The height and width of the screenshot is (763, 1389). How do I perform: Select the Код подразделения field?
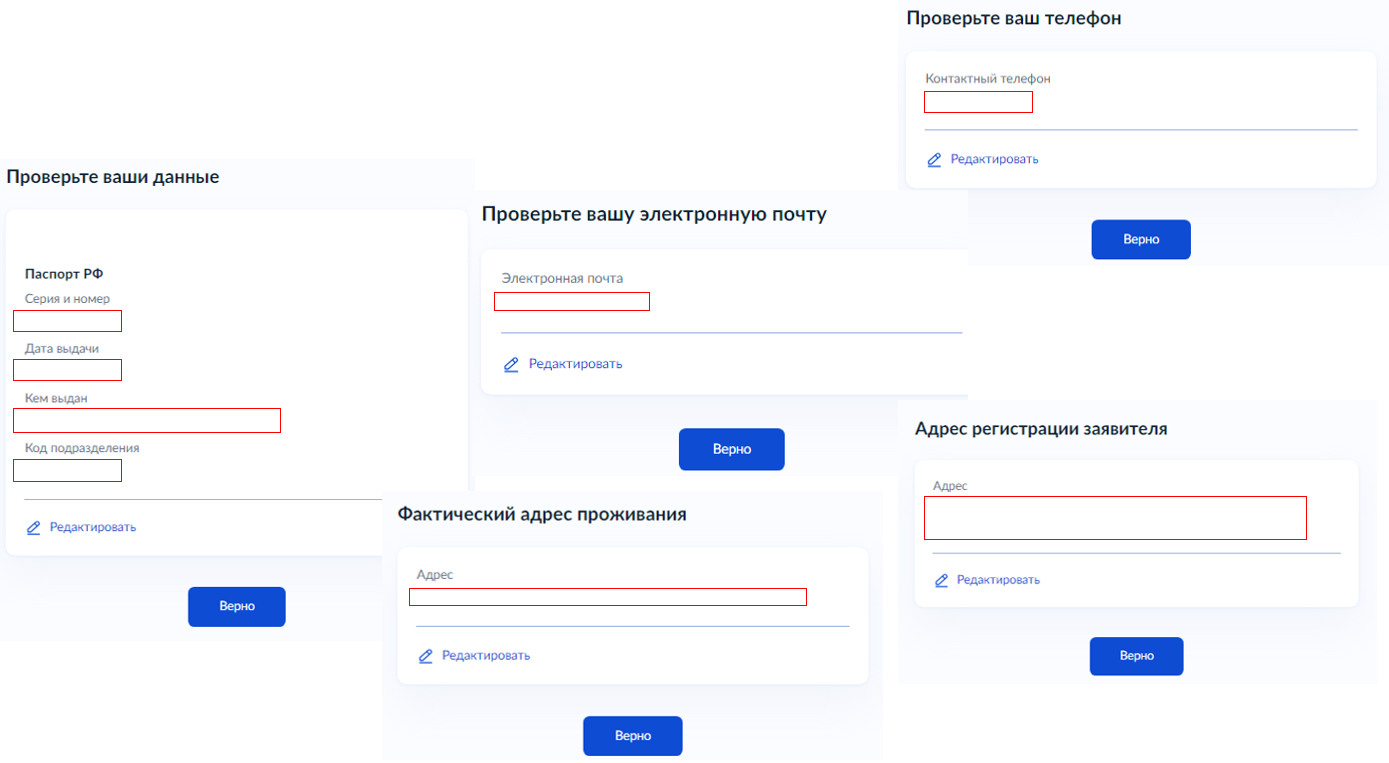coord(68,470)
